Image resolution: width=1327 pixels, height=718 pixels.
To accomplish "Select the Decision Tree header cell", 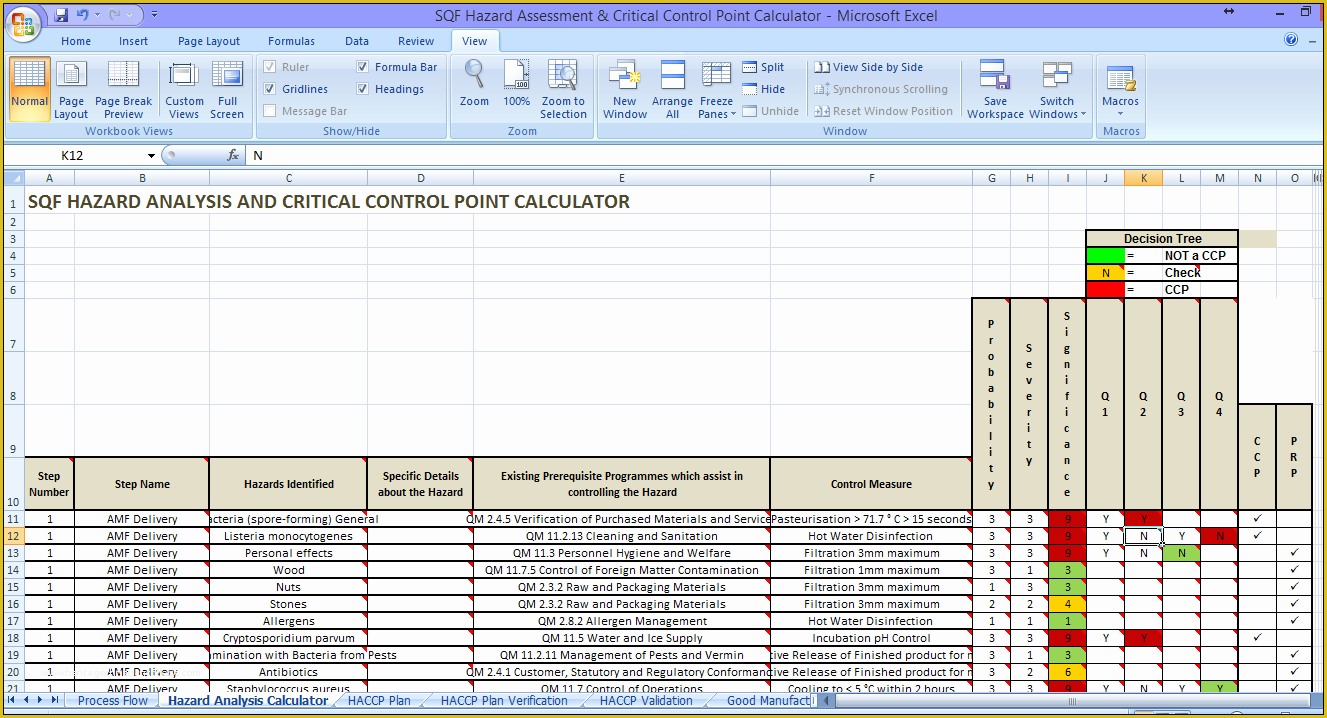I will pyautogui.click(x=1162, y=239).
